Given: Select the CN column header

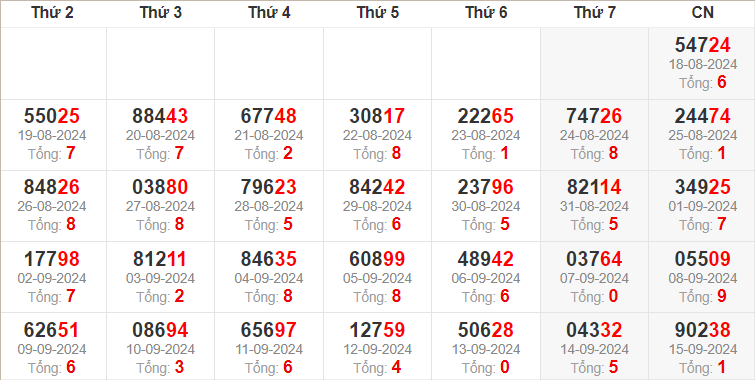Looking at the screenshot, I should click(x=703, y=13).
